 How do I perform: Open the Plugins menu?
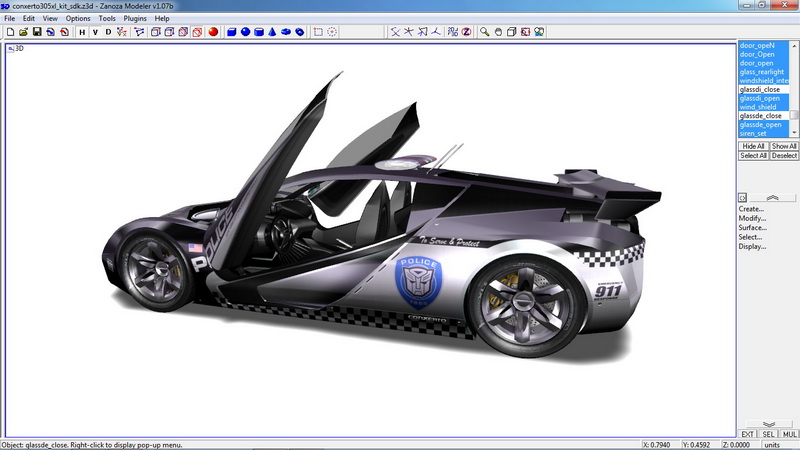pyautogui.click(x=135, y=18)
